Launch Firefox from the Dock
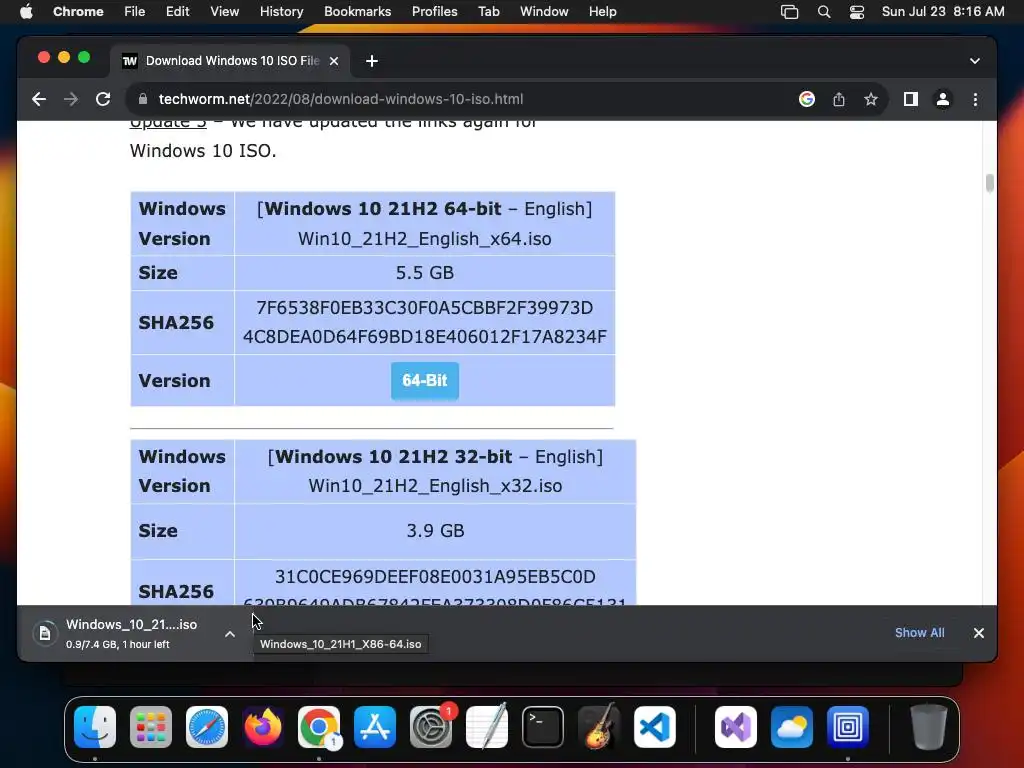This screenshot has height=768, width=1024. 263,727
